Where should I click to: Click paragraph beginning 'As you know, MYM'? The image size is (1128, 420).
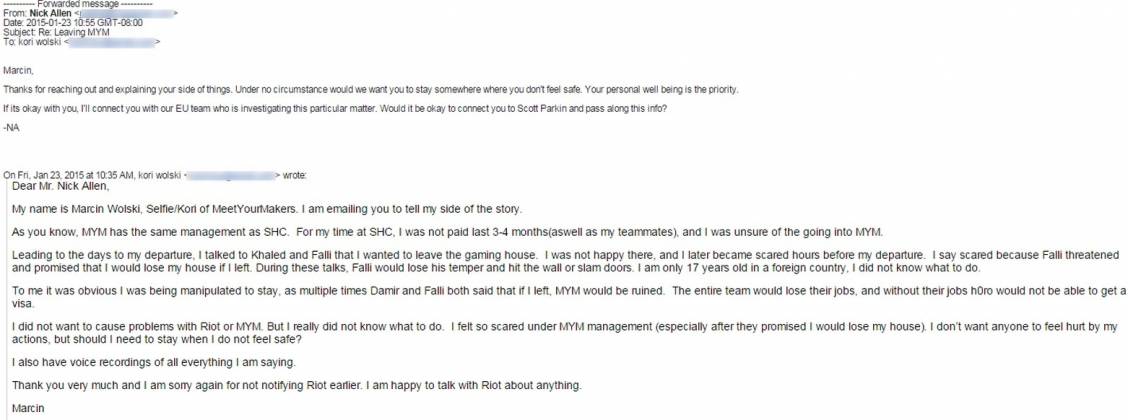[447, 232]
